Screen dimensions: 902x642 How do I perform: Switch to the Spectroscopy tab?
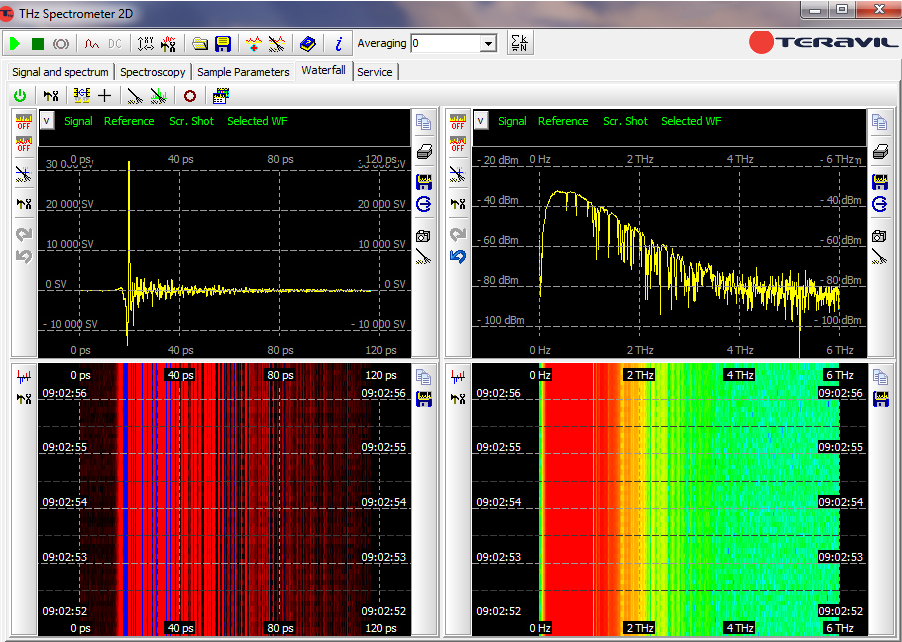[x=153, y=72]
